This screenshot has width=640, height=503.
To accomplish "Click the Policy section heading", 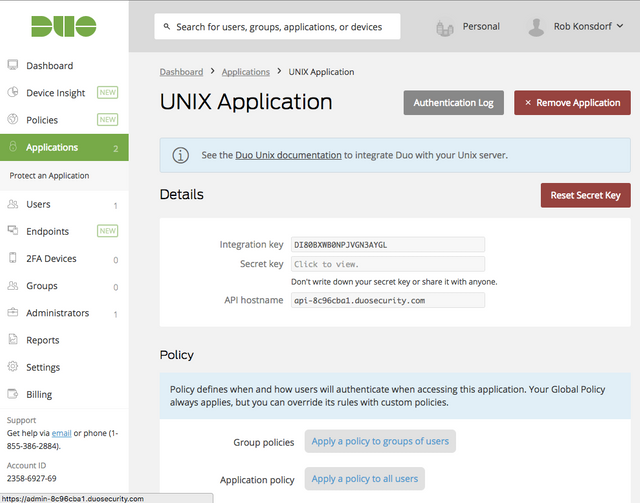I will click(x=177, y=355).
